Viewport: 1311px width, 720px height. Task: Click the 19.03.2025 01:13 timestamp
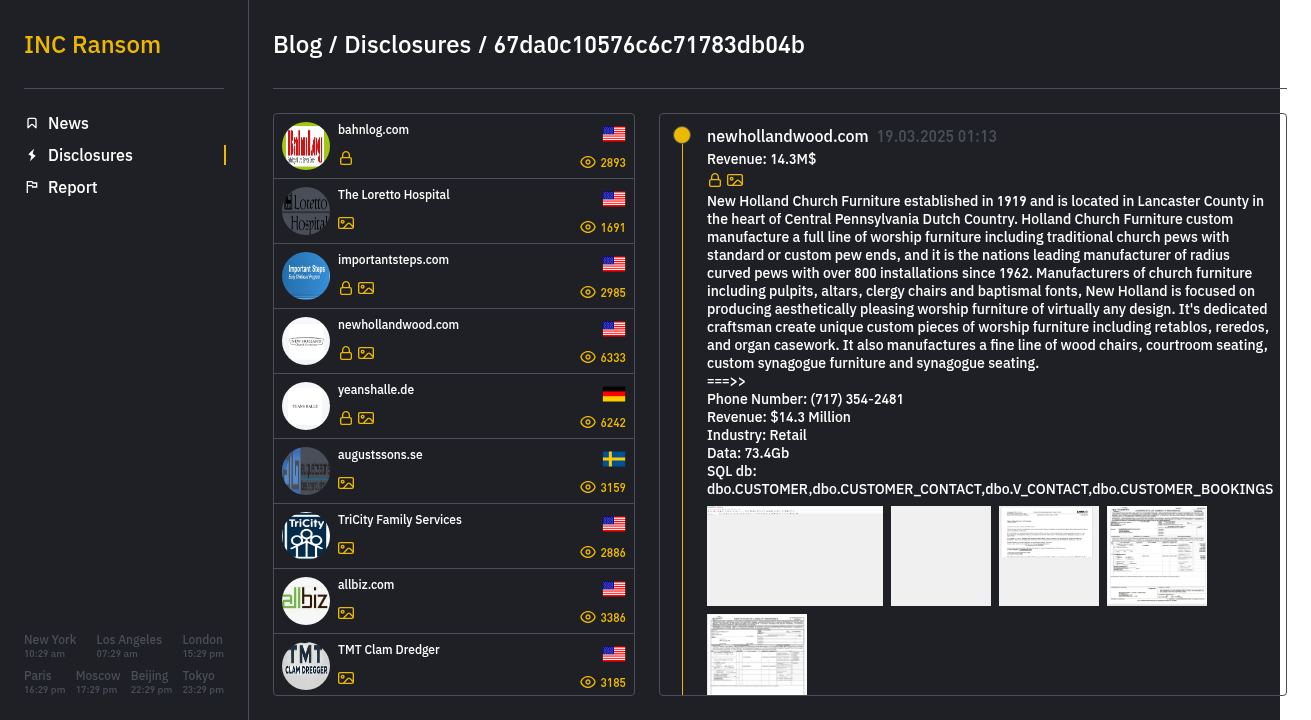(x=937, y=137)
